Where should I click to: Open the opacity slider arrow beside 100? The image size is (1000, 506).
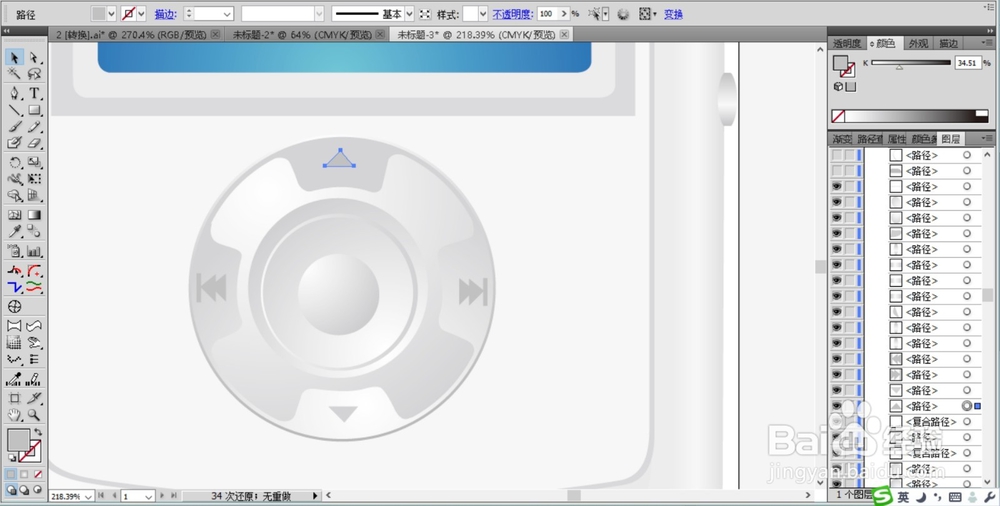pyautogui.click(x=564, y=13)
